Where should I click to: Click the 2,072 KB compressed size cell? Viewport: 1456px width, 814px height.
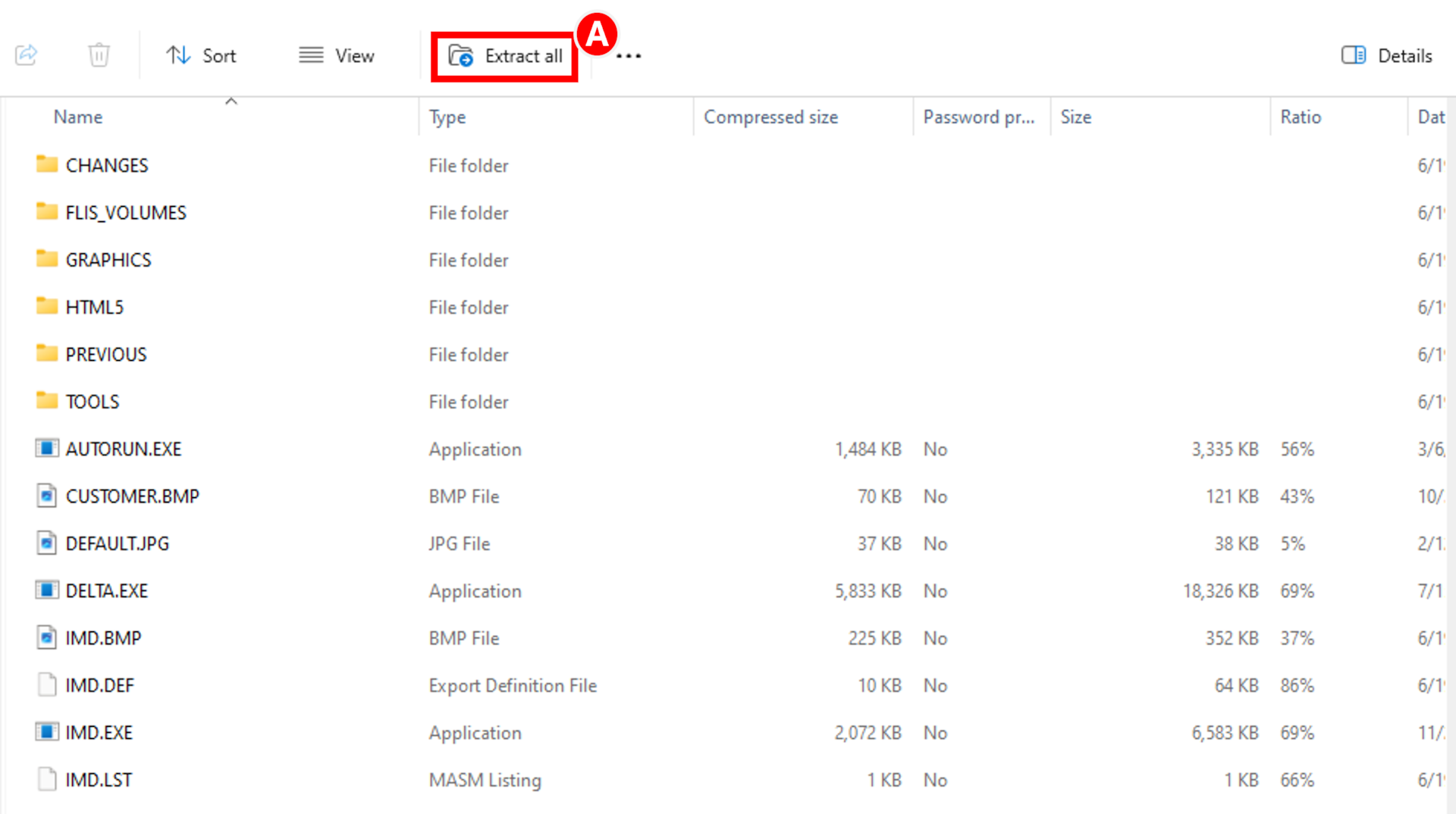(x=868, y=733)
